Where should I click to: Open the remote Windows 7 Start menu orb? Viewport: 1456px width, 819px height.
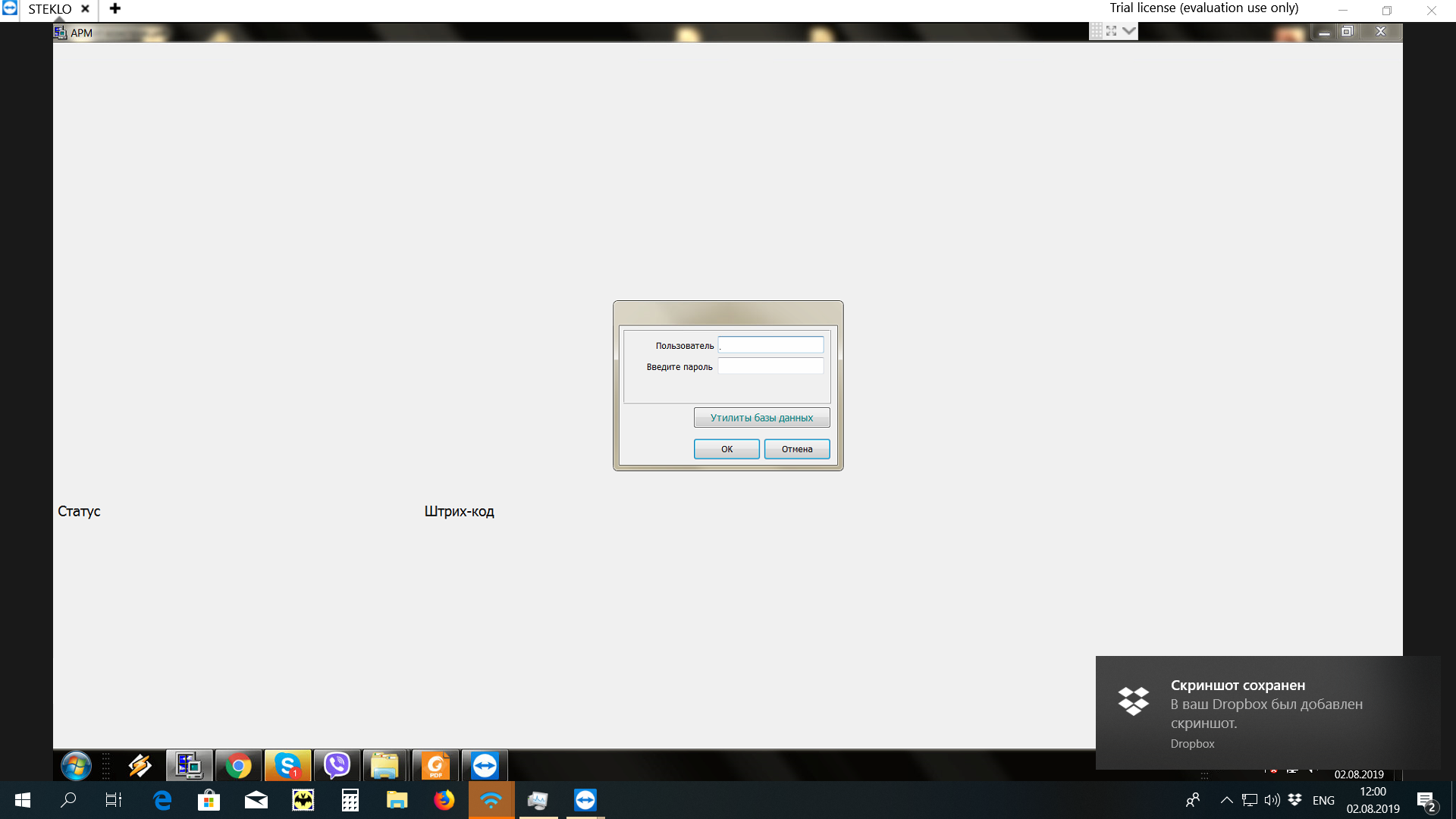coord(76,766)
